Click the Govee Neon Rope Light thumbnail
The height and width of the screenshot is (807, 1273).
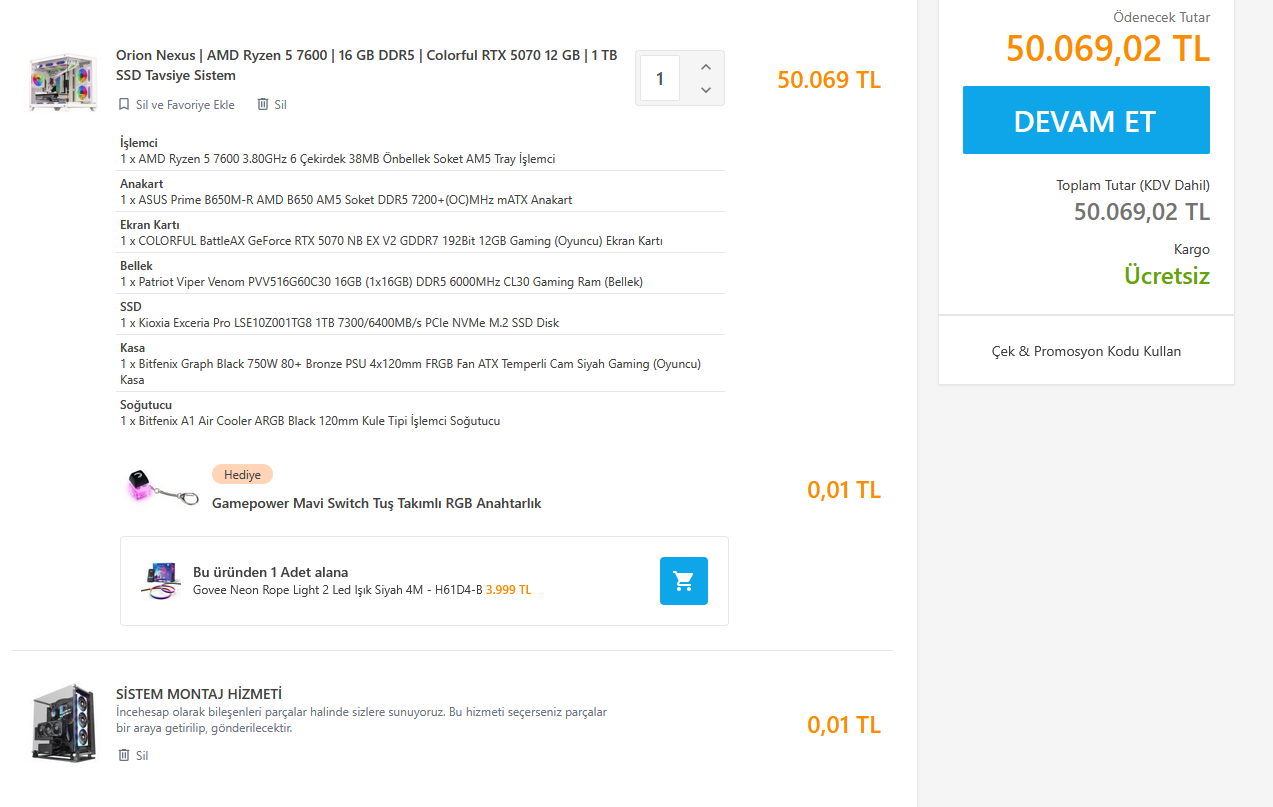(160, 580)
